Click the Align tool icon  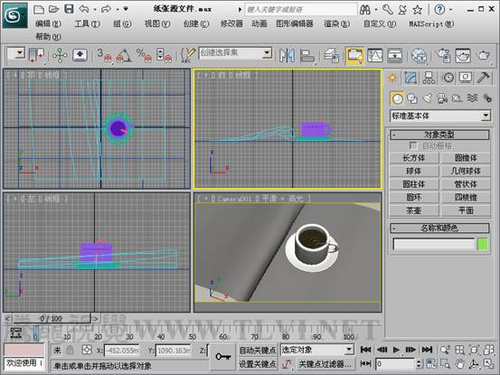pyautogui.click(x=307, y=55)
